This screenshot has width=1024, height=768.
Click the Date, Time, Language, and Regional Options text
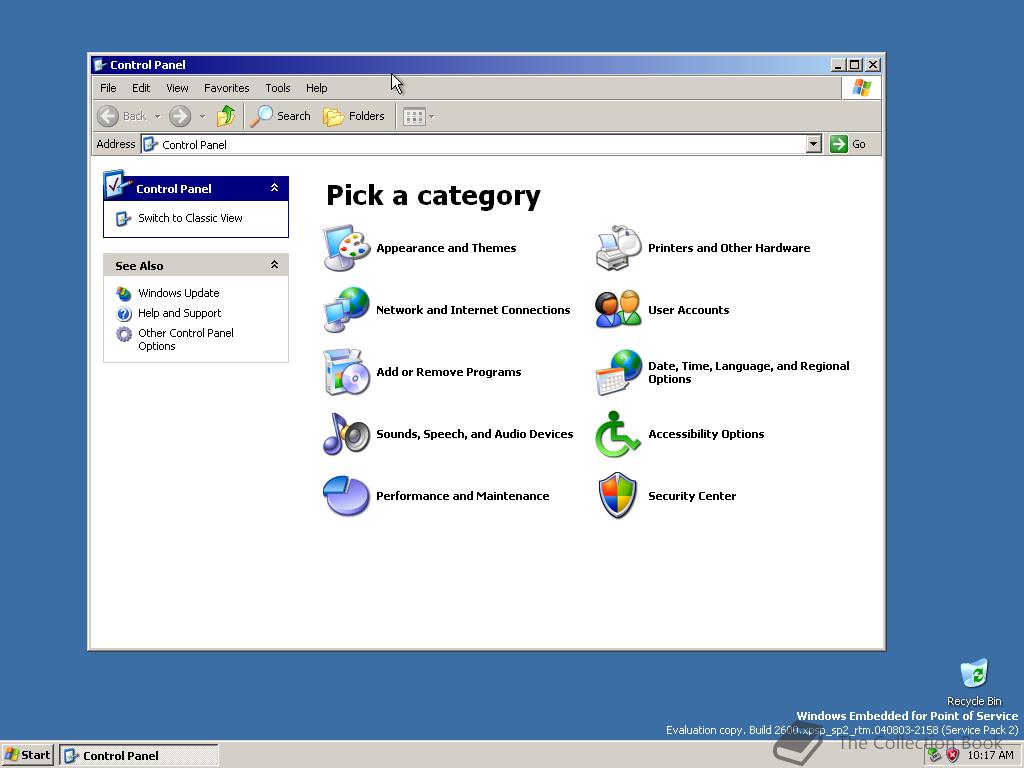[x=748, y=372]
